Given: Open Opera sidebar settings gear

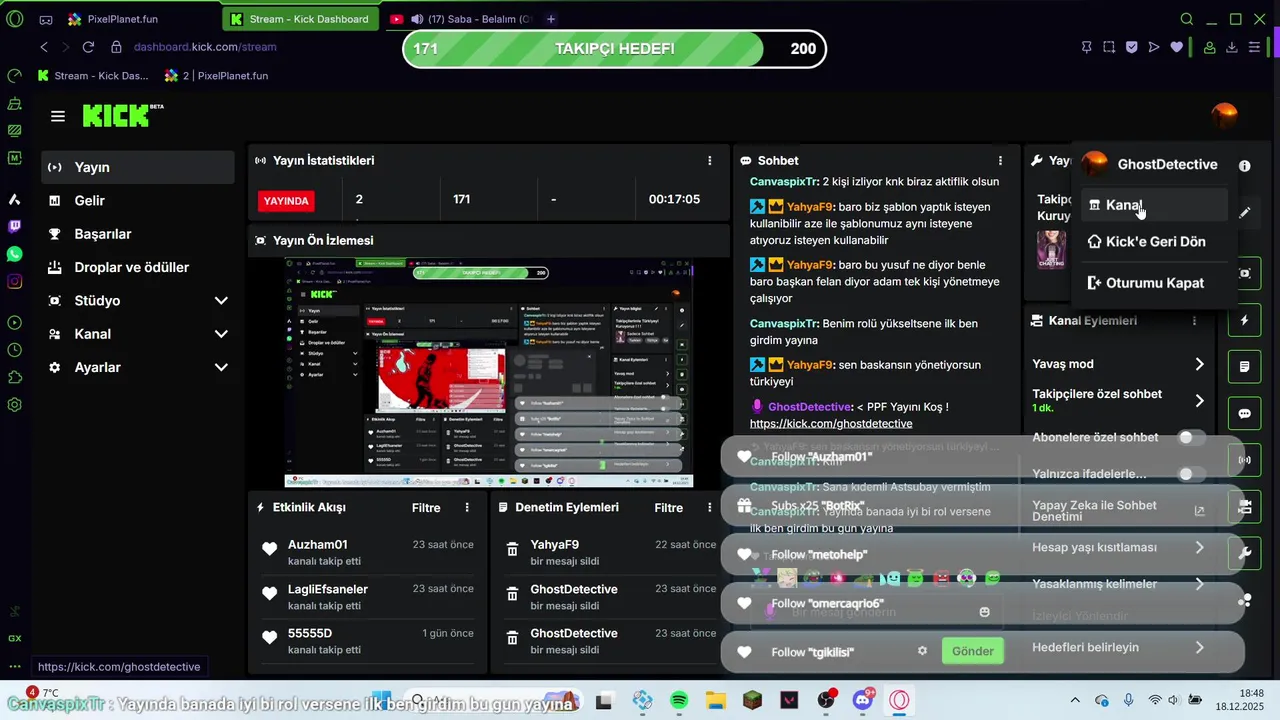Looking at the screenshot, I should click(x=14, y=405).
